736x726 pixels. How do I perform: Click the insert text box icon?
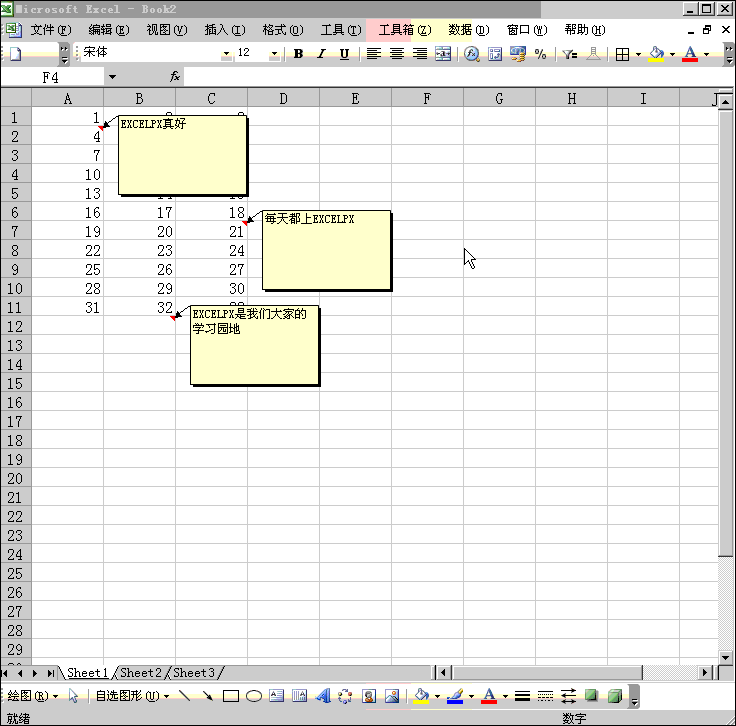click(277, 696)
